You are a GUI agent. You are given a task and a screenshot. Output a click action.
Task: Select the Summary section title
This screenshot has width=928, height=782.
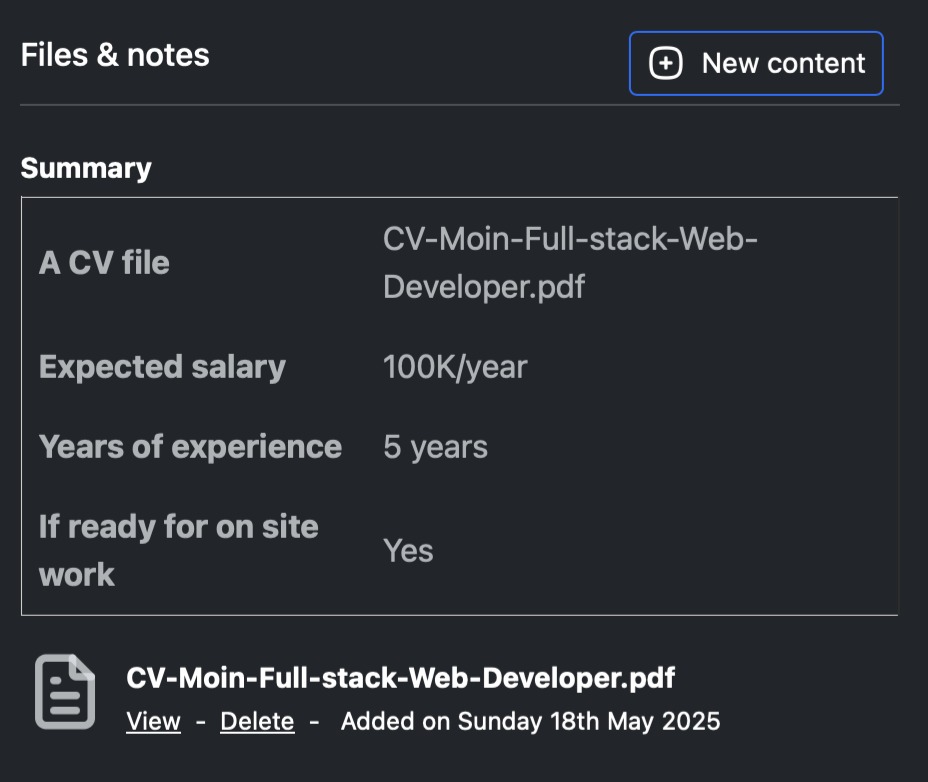[x=86, y=167]
